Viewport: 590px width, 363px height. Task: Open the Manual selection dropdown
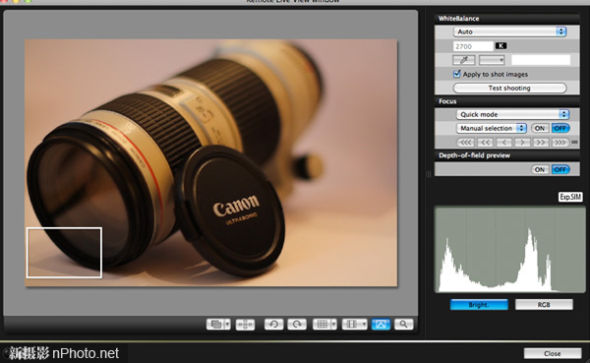coord(491,128)
